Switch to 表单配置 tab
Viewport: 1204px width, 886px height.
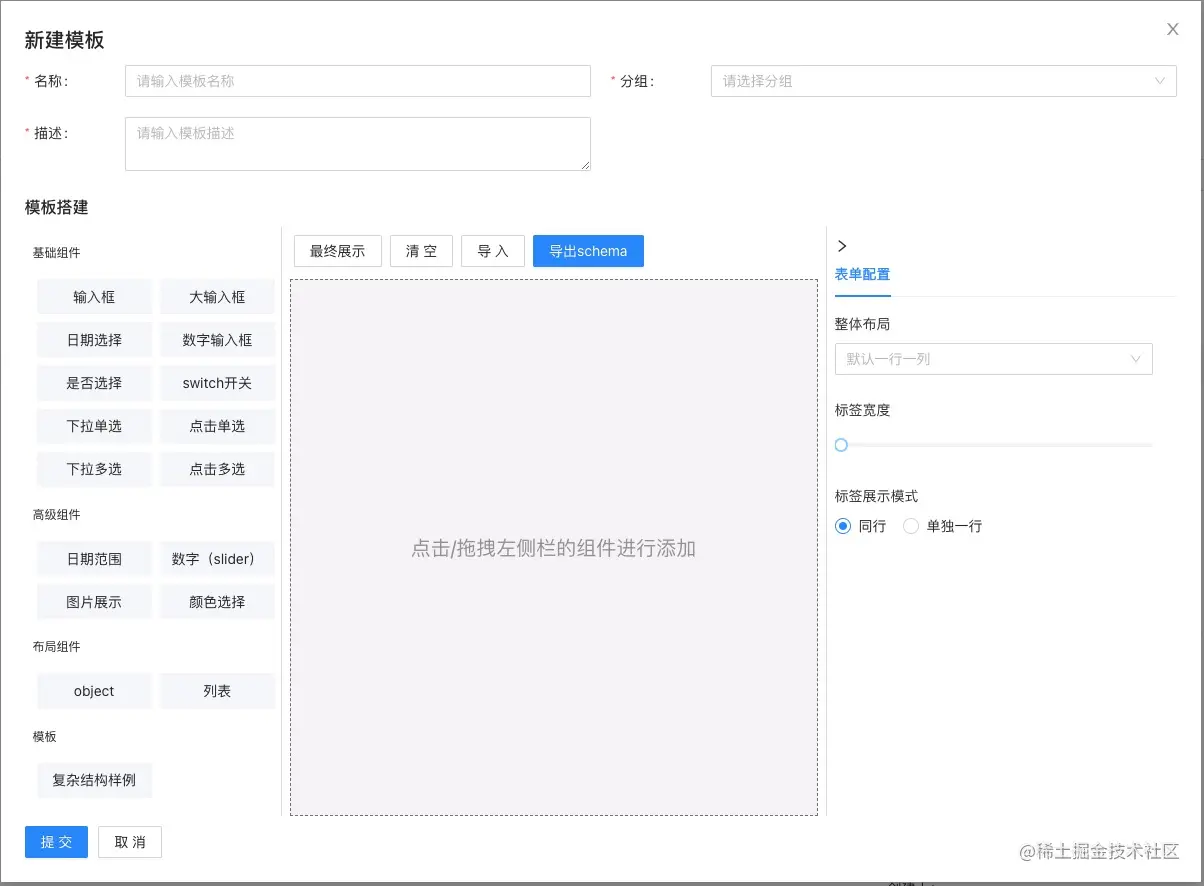[862, 274]
